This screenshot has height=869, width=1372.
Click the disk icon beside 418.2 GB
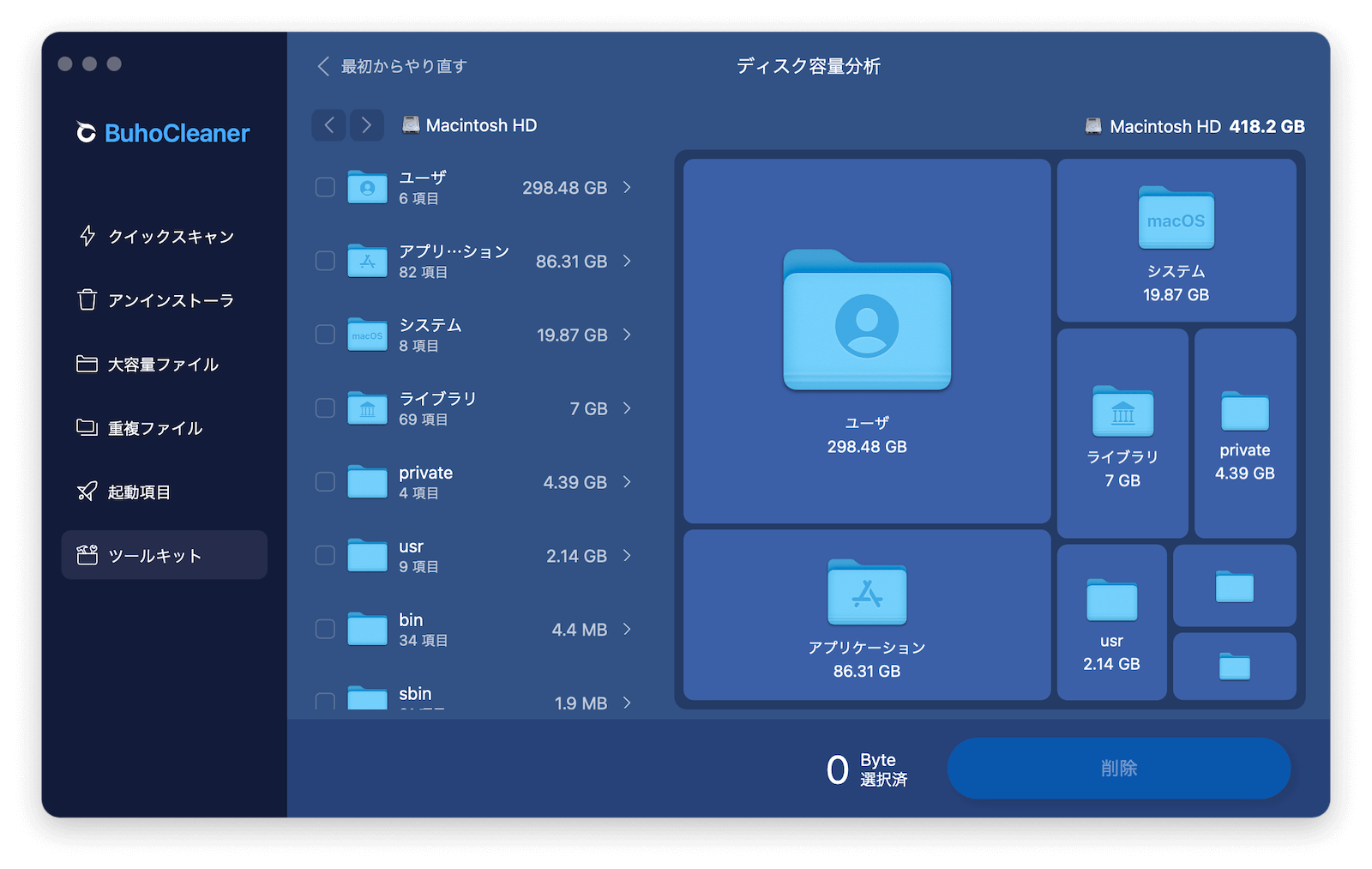(x=1092, y=126)
